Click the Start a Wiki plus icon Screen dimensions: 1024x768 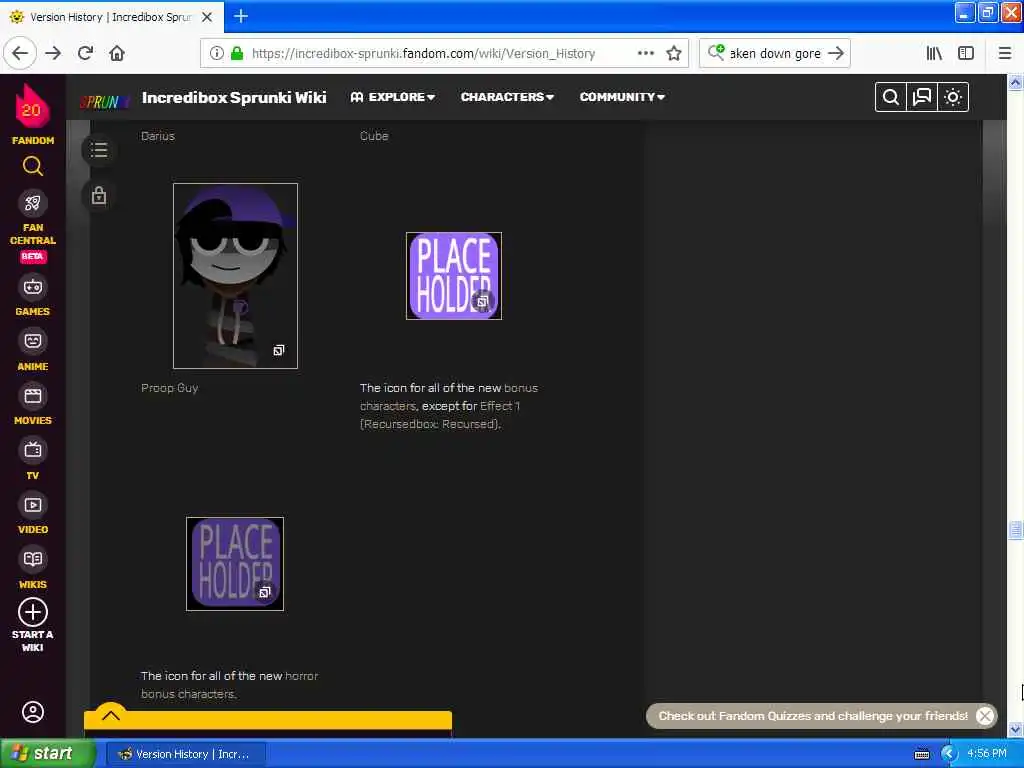33,613
